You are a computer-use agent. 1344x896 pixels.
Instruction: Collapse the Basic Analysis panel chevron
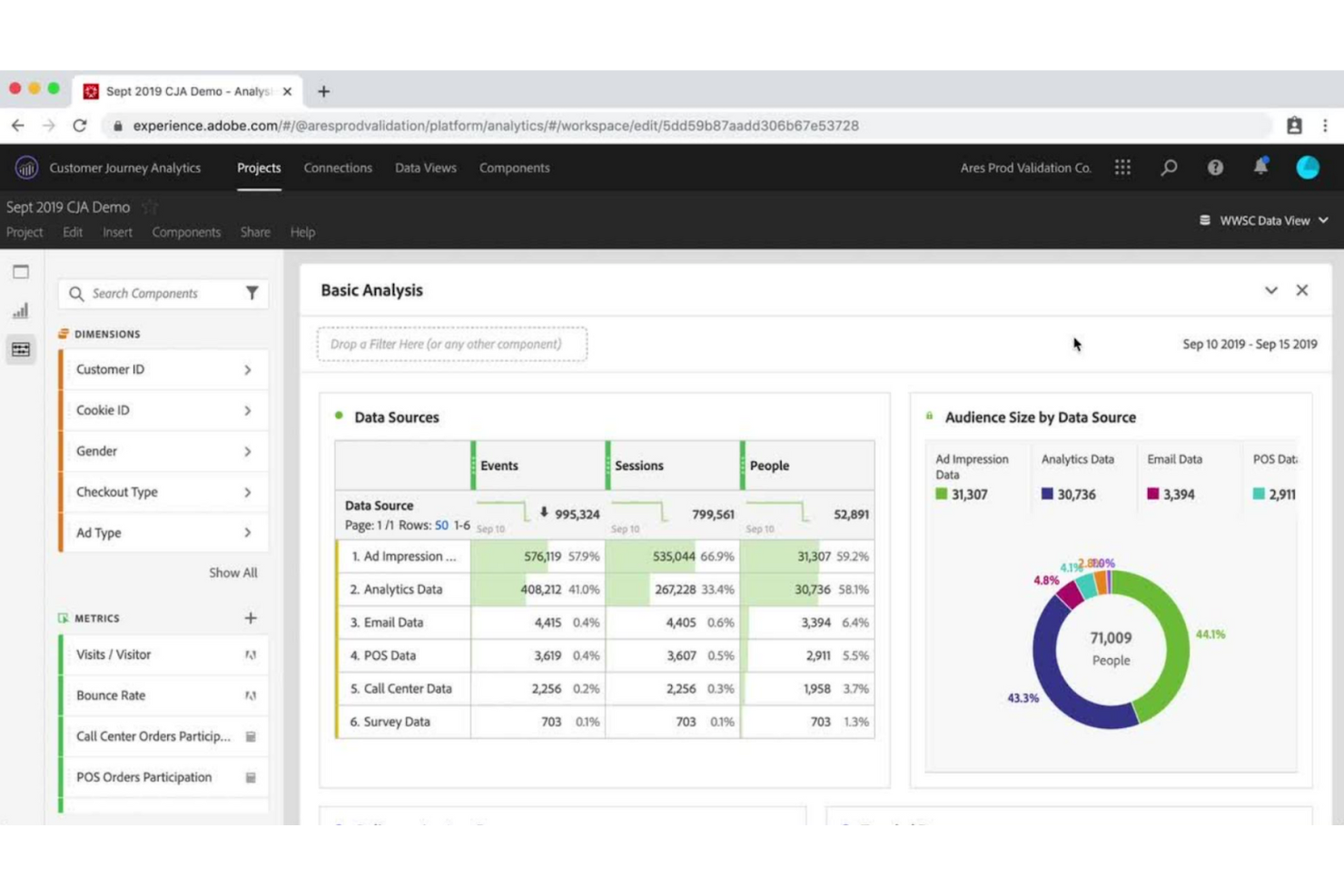tap(1271, 290)
